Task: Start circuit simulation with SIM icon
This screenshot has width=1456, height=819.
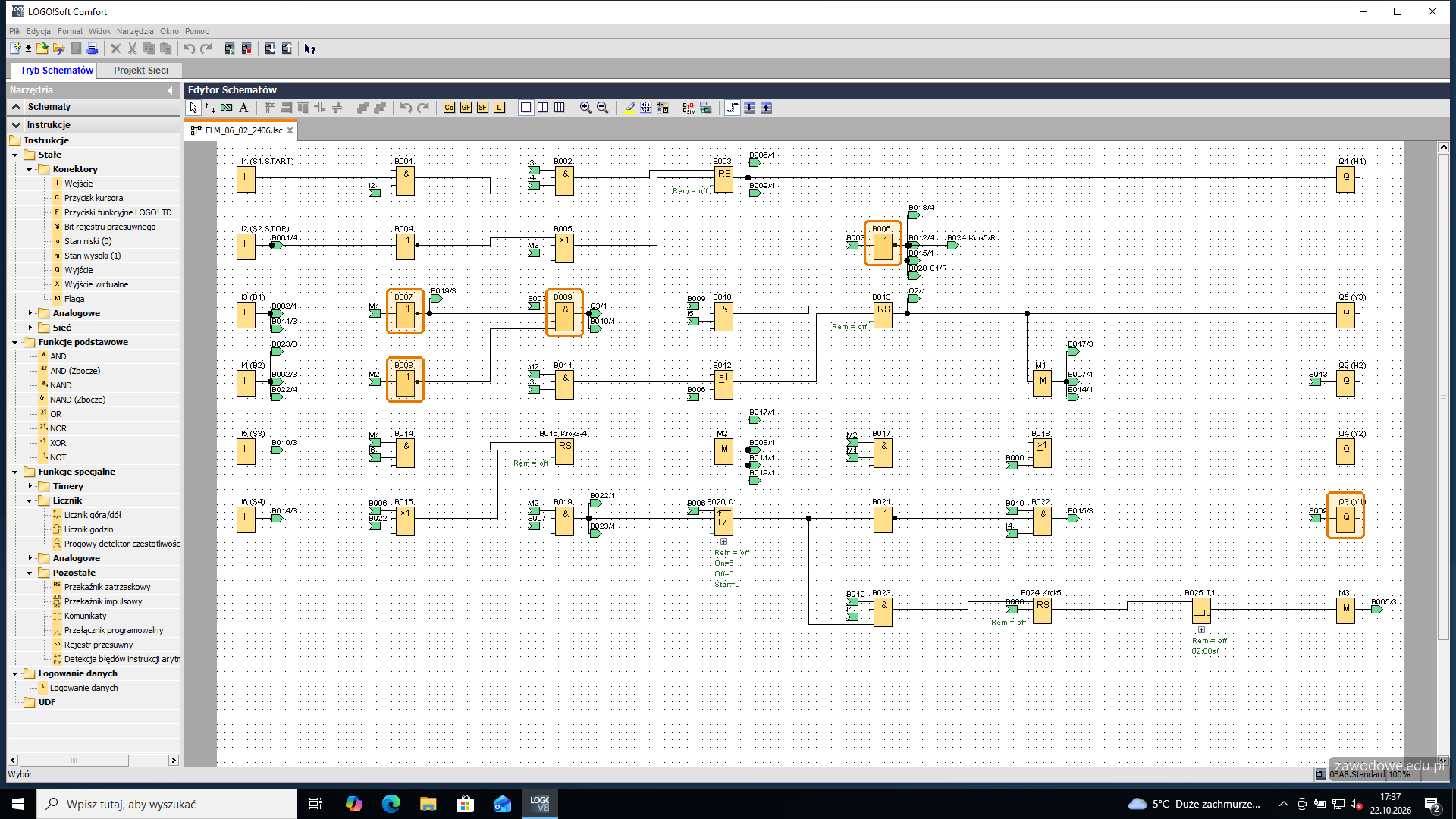Action: [x=689, y=108]
